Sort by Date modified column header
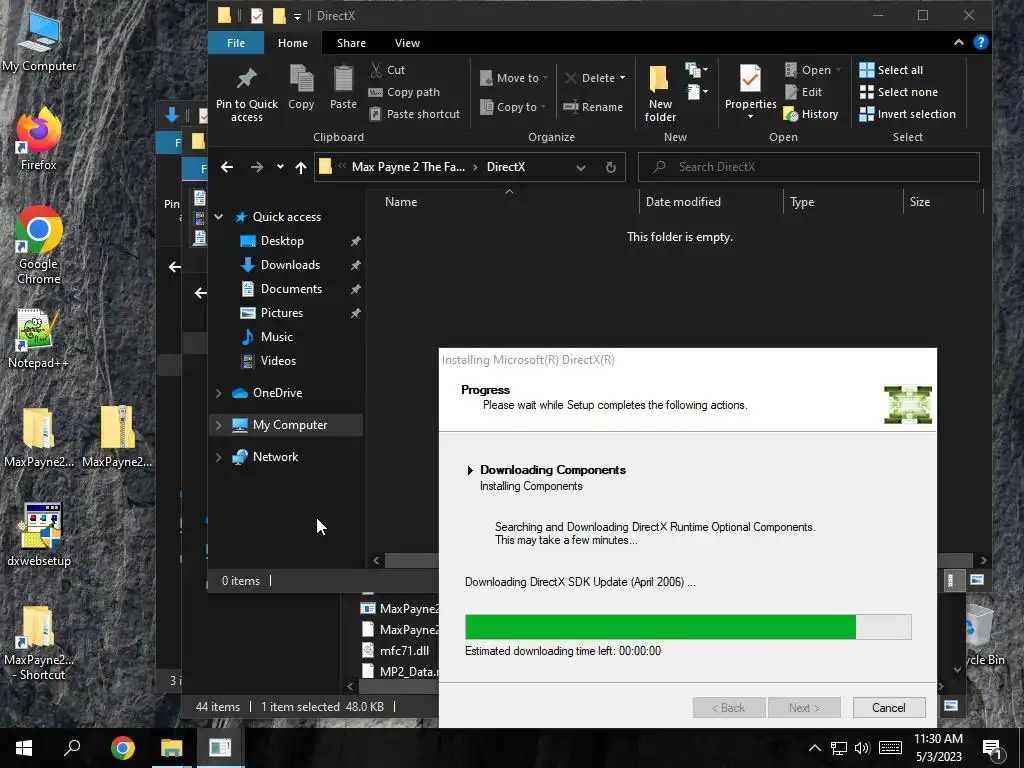This screenshot has width=1024, height=768. (x=682, y=202)
